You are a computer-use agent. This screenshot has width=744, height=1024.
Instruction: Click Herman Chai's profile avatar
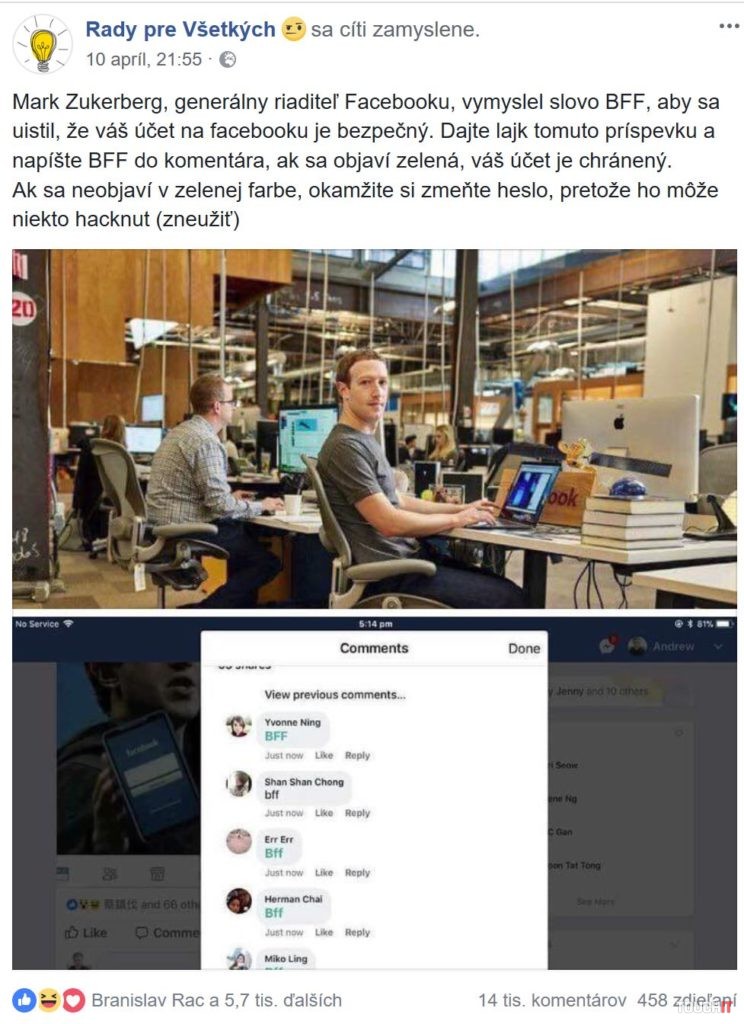239,901
